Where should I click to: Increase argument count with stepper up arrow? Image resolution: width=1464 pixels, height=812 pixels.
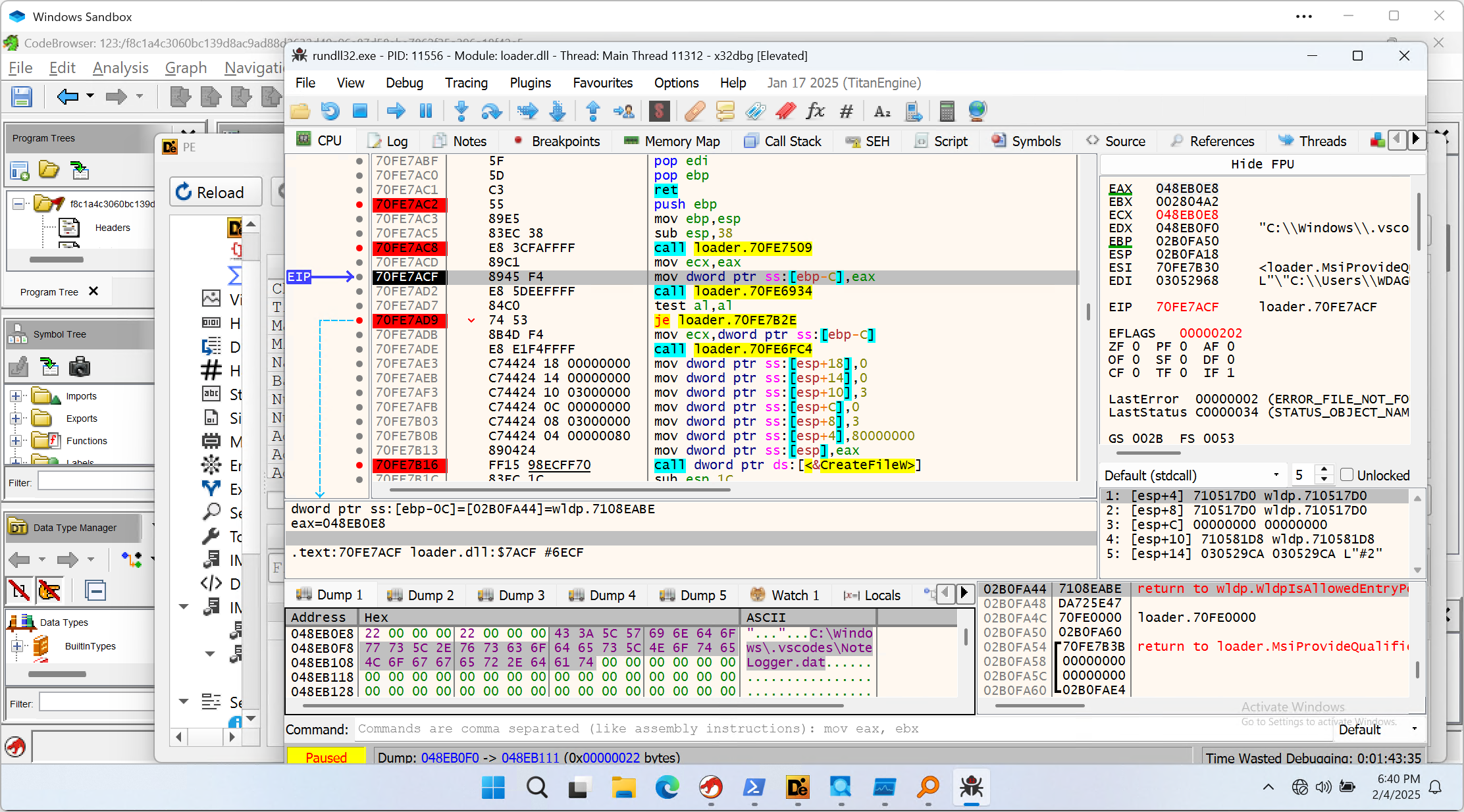[1324, 470]
